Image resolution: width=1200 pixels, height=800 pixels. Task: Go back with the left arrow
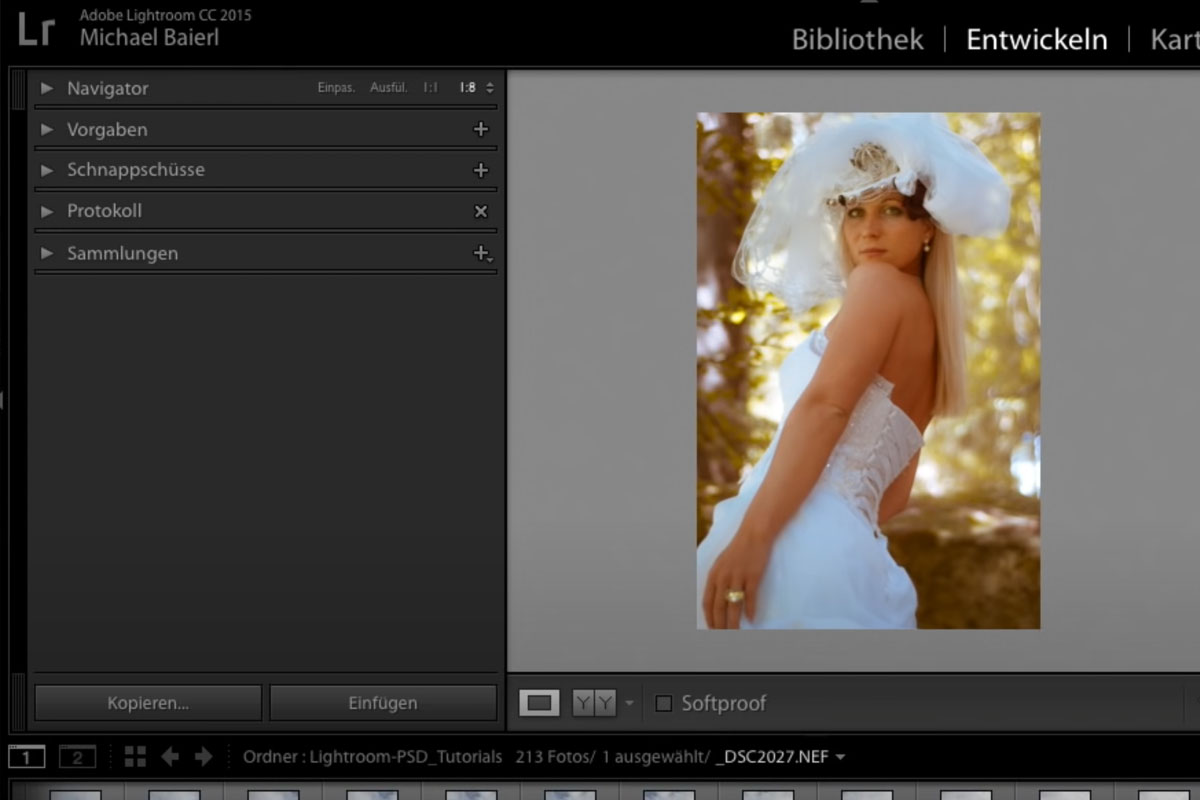[170, 757]
